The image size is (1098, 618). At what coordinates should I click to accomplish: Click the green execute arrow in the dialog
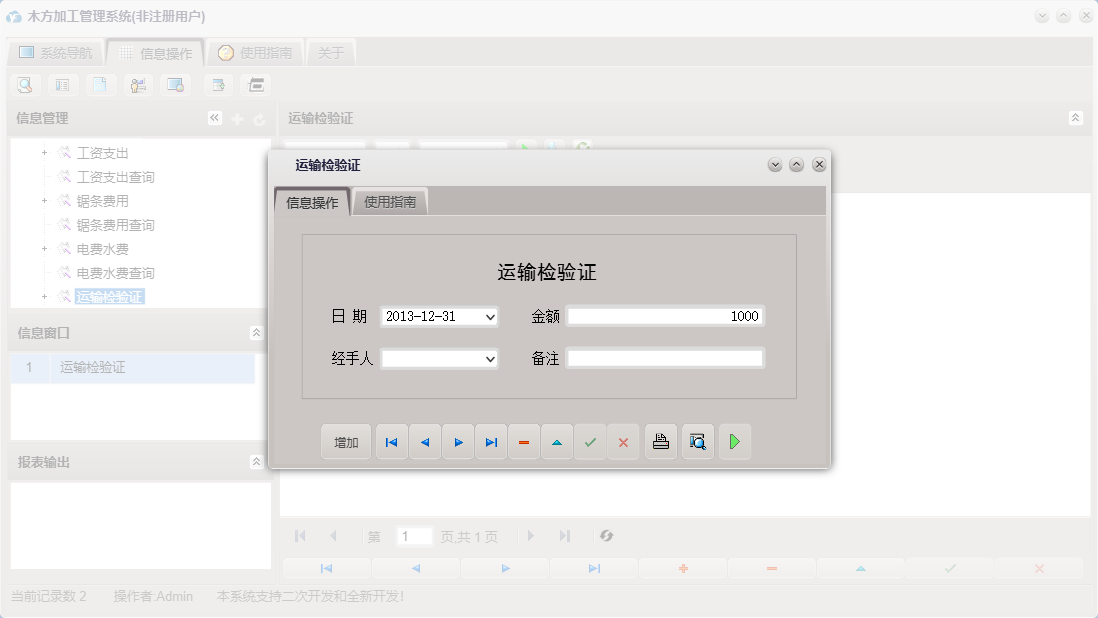point(735,441)
